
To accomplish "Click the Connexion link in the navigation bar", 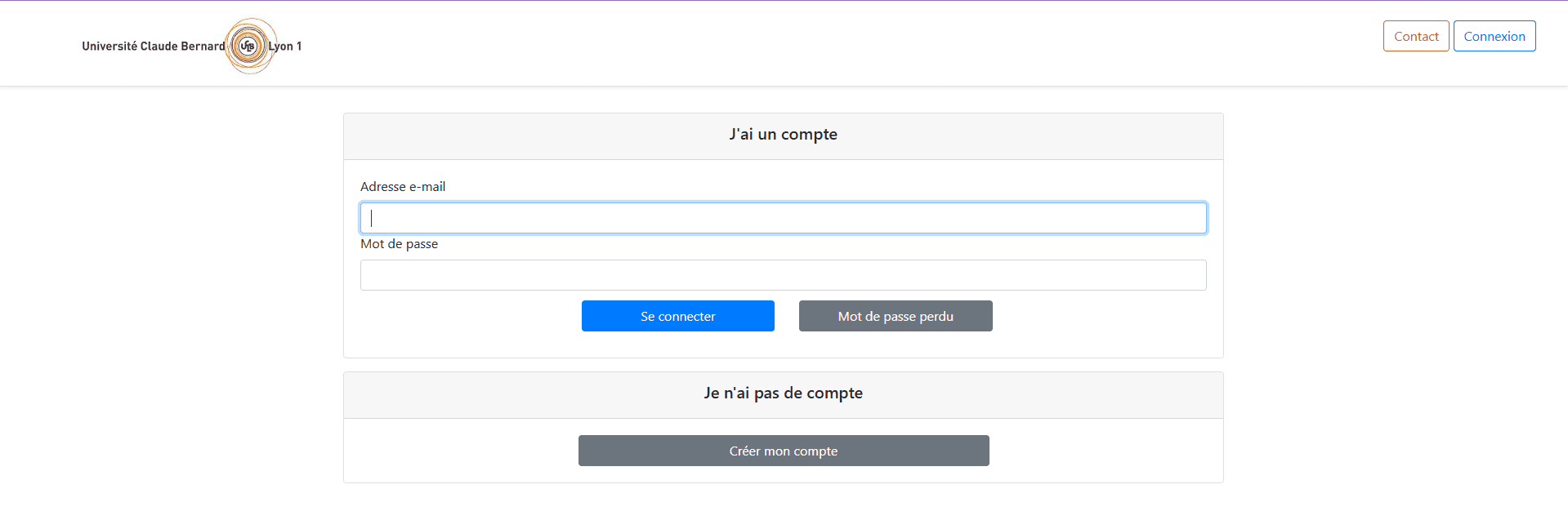I will [x=1494, y=35].
